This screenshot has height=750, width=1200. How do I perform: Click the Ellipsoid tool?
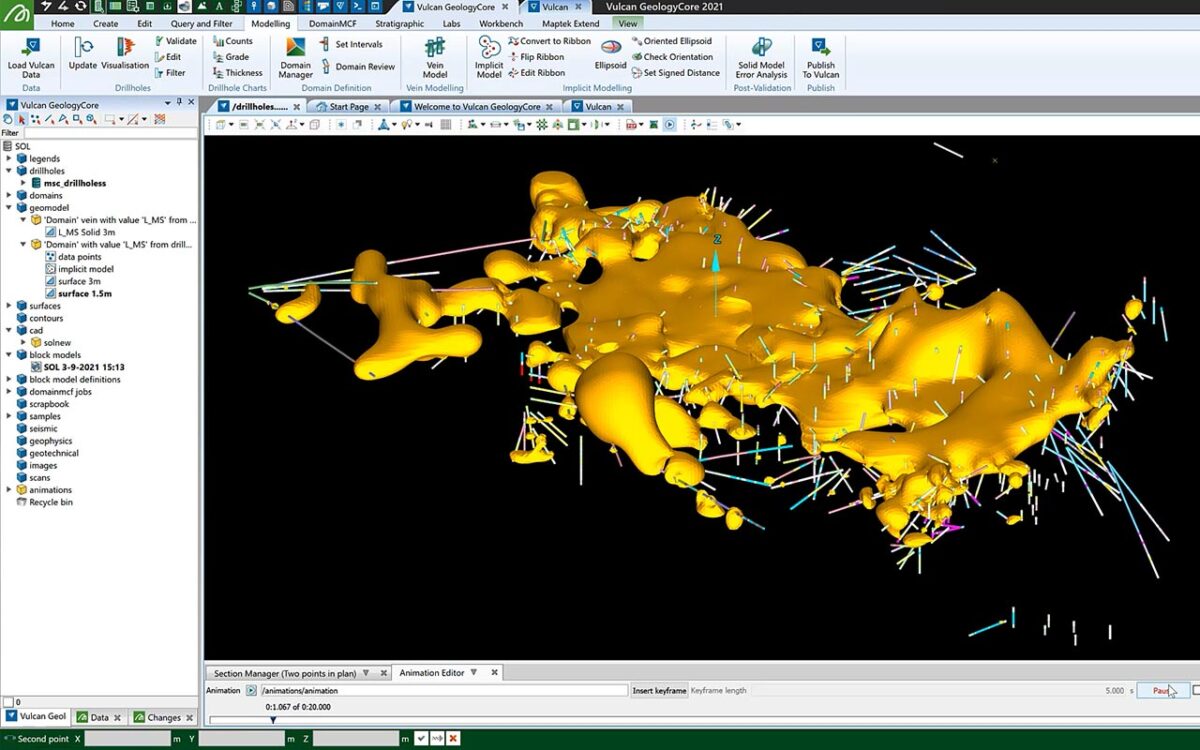click(x=610, y=55)
